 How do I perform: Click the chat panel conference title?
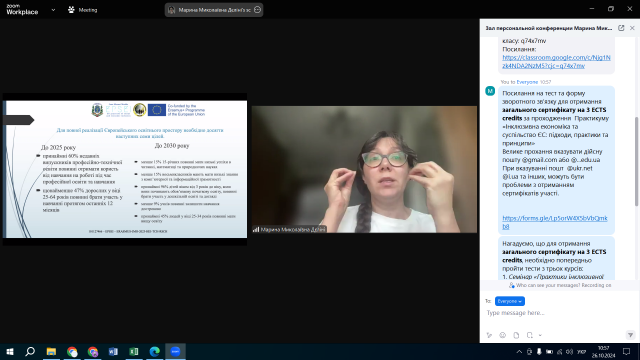point(548,28)
